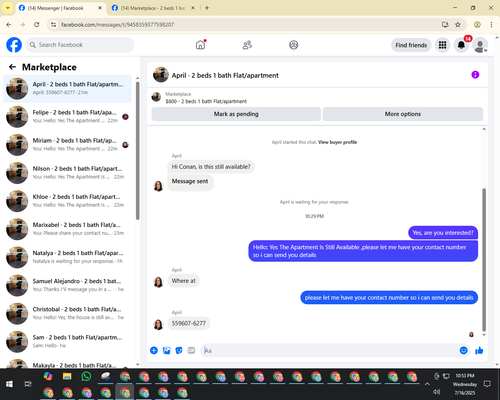Click 'Hi Conan, is this still available?' message

[211, 167]
